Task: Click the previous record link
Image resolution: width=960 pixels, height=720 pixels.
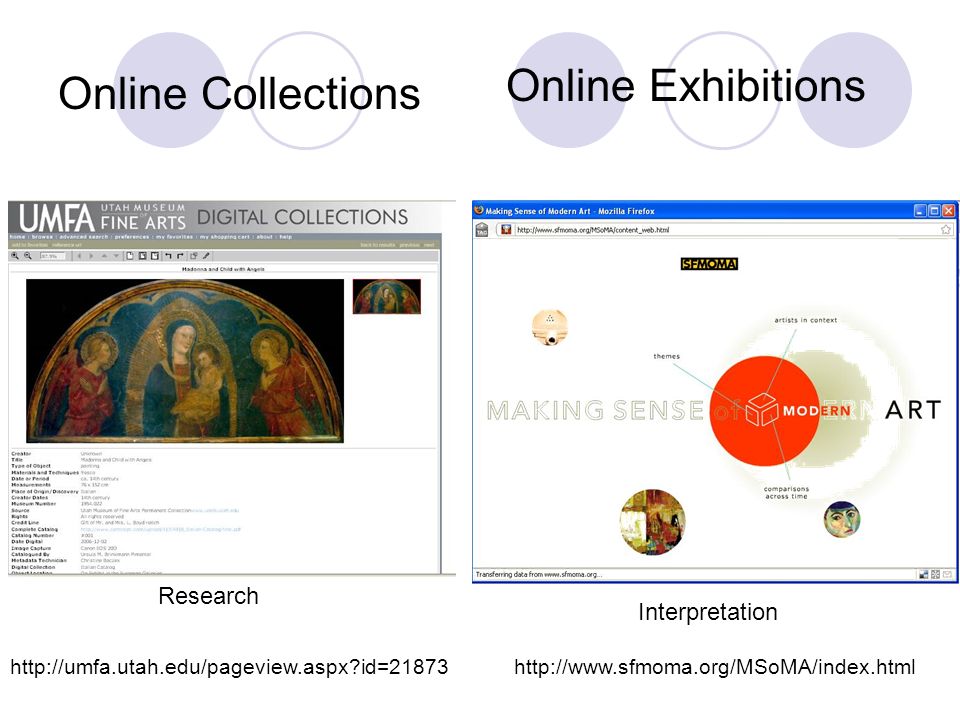Action: pos(410,245)
